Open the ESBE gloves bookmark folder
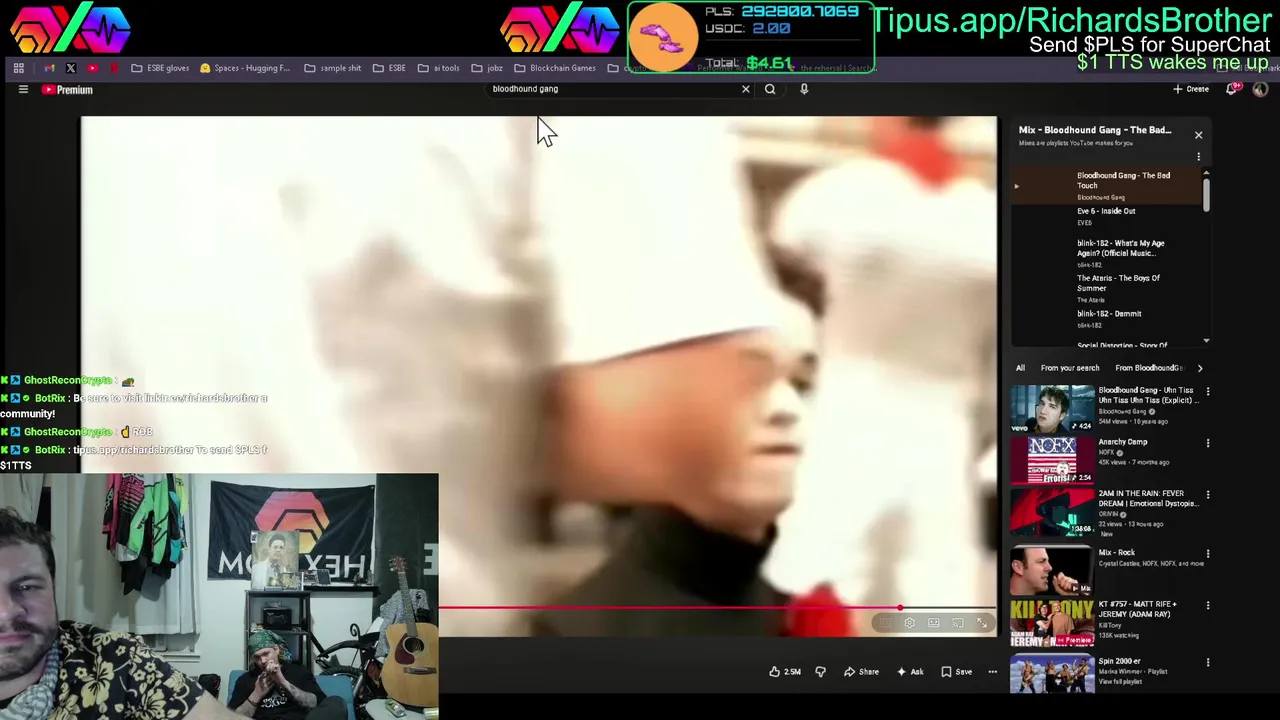 (160, 68)
